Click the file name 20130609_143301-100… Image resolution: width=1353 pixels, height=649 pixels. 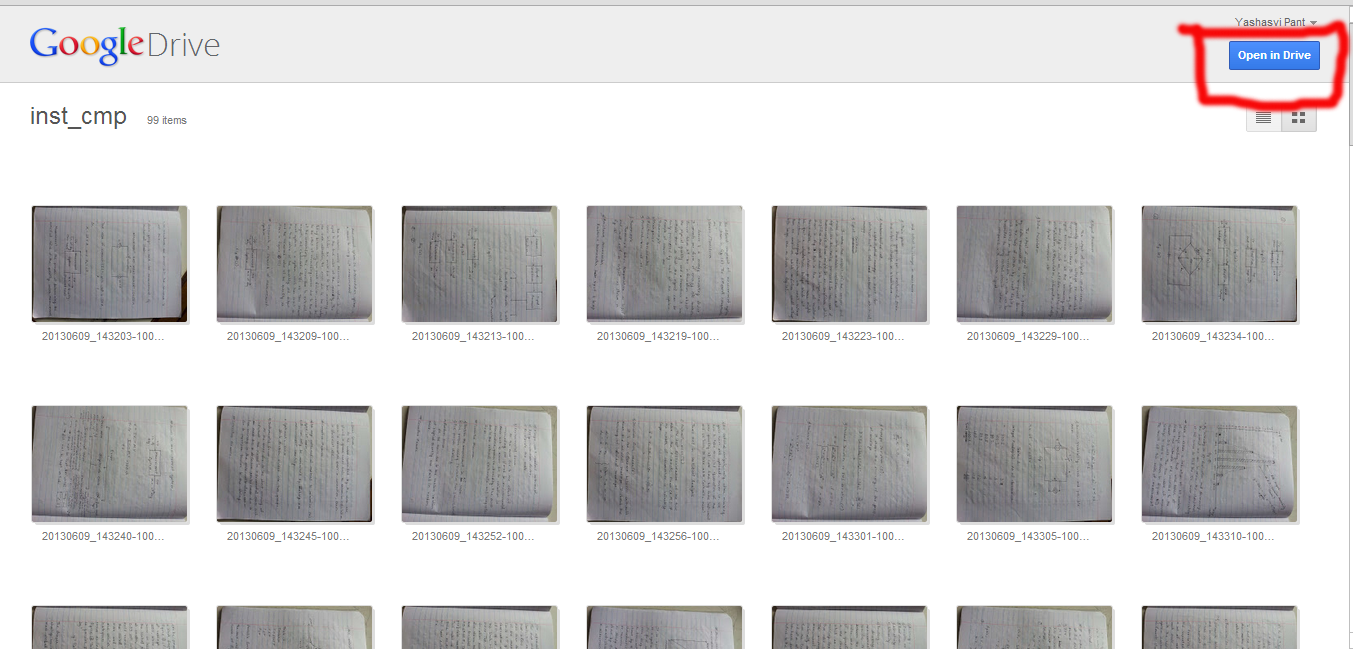843,537
